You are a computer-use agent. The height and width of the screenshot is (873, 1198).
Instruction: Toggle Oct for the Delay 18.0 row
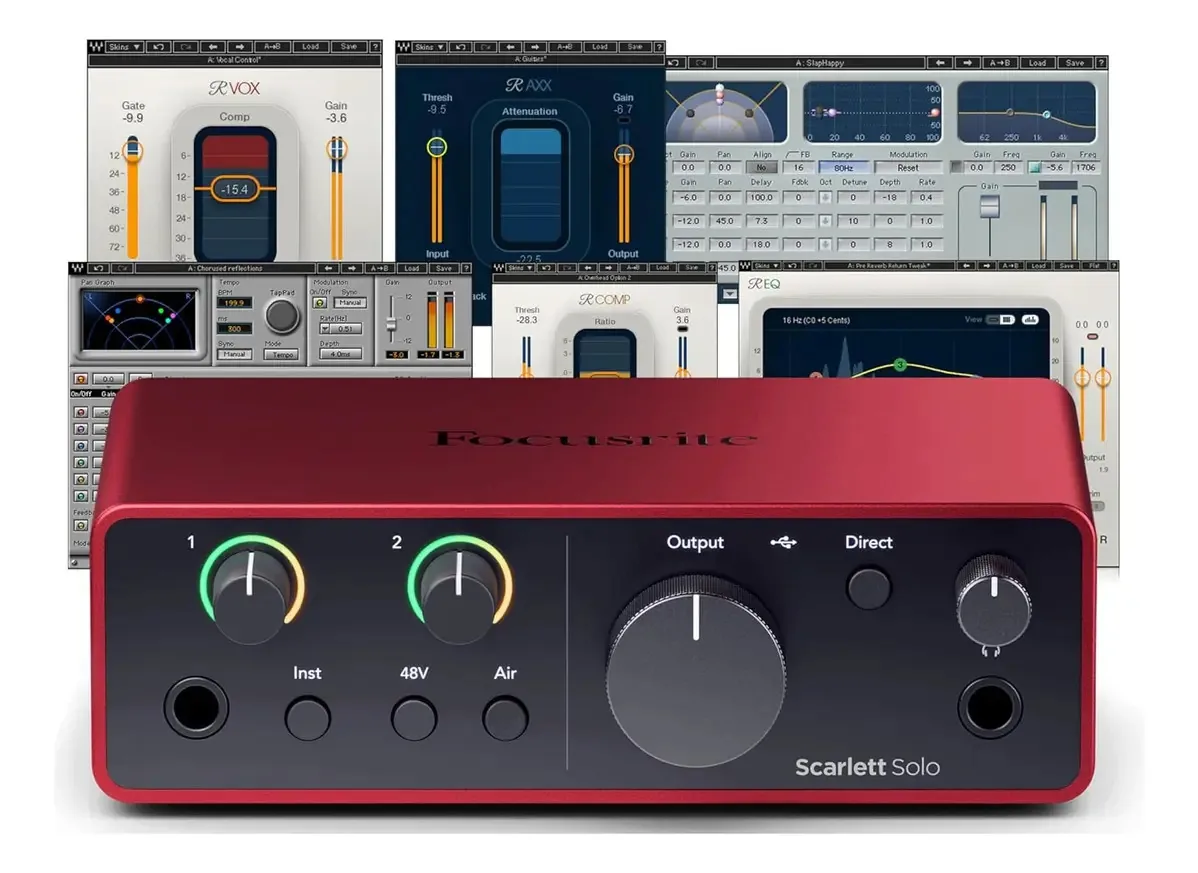(x=825, y=244)
